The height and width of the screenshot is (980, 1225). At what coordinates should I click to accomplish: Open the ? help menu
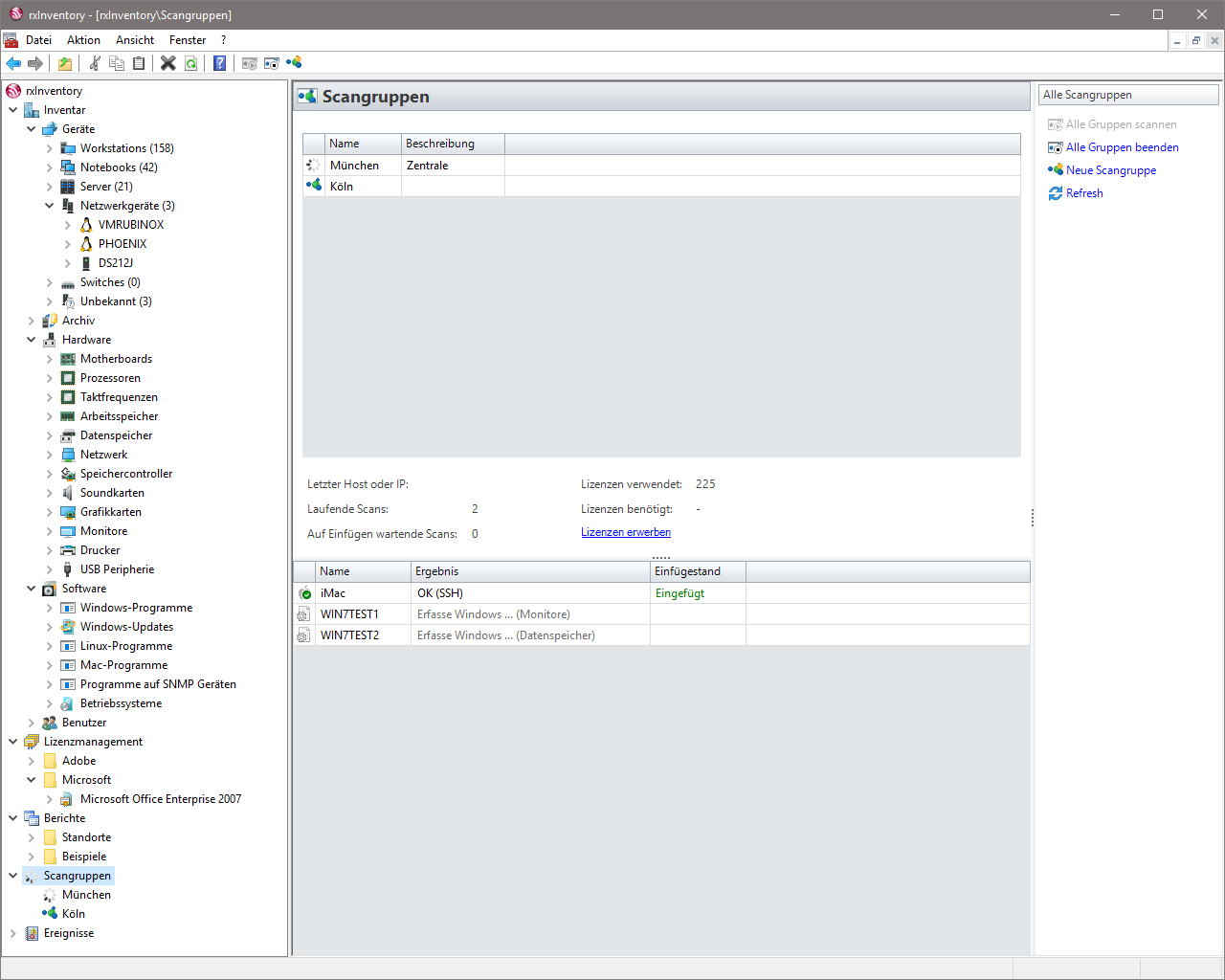click(x=223, y=40)
